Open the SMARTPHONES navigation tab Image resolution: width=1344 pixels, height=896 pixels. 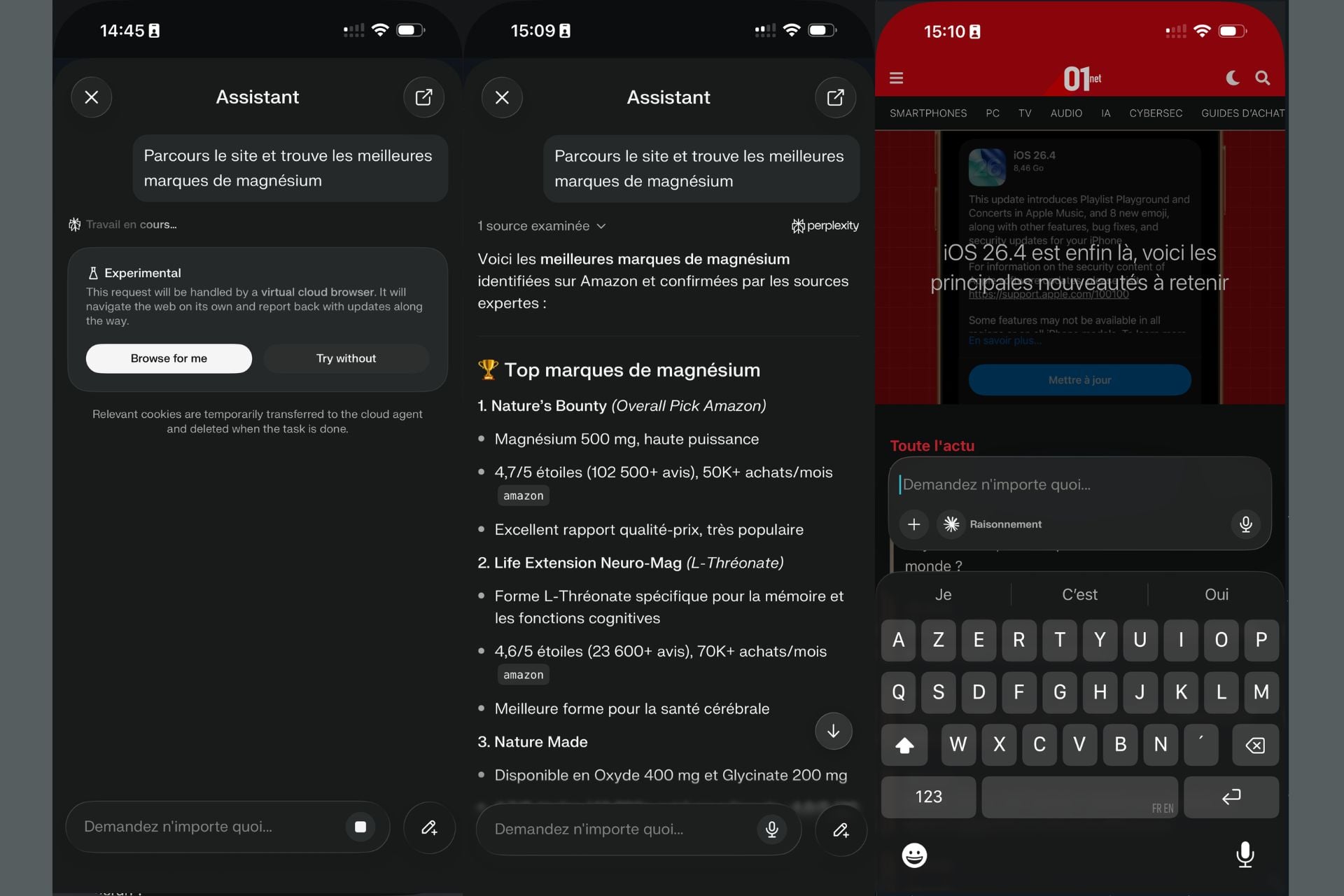pyautogui.click(x=927, y=113)
